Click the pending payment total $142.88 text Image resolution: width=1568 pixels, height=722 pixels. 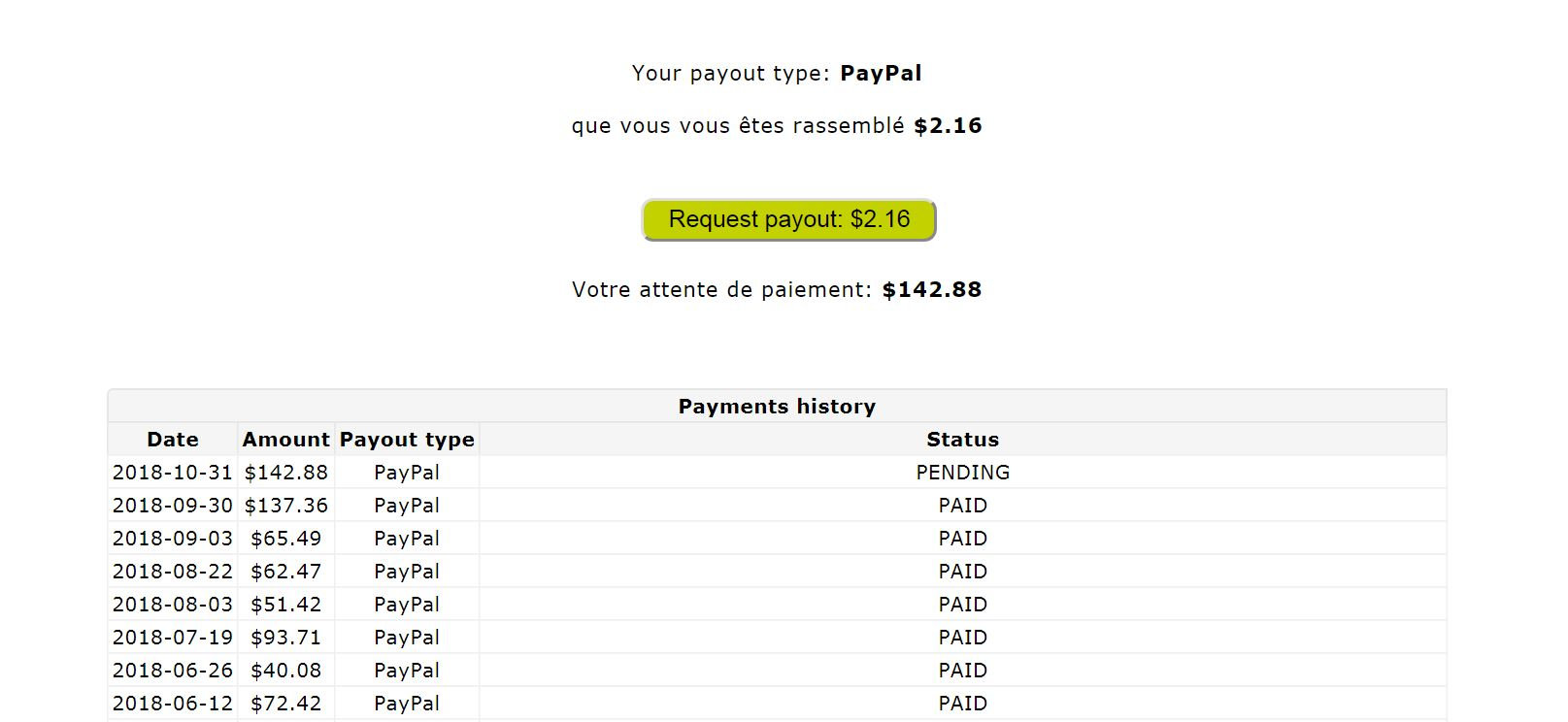coord(931,290)
